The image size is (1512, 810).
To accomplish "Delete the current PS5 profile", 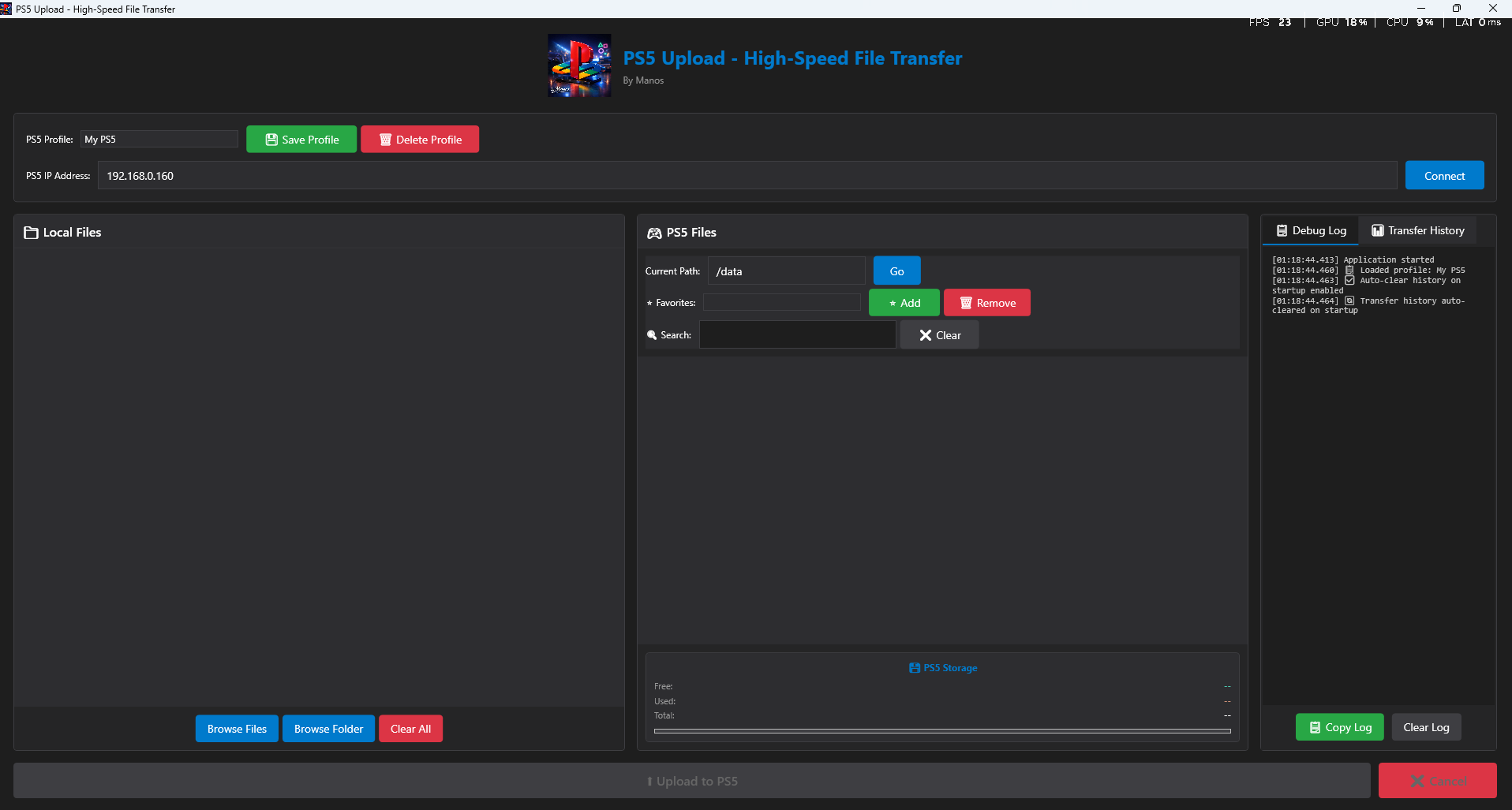I will pyautogui.click(x=420, y=140).
